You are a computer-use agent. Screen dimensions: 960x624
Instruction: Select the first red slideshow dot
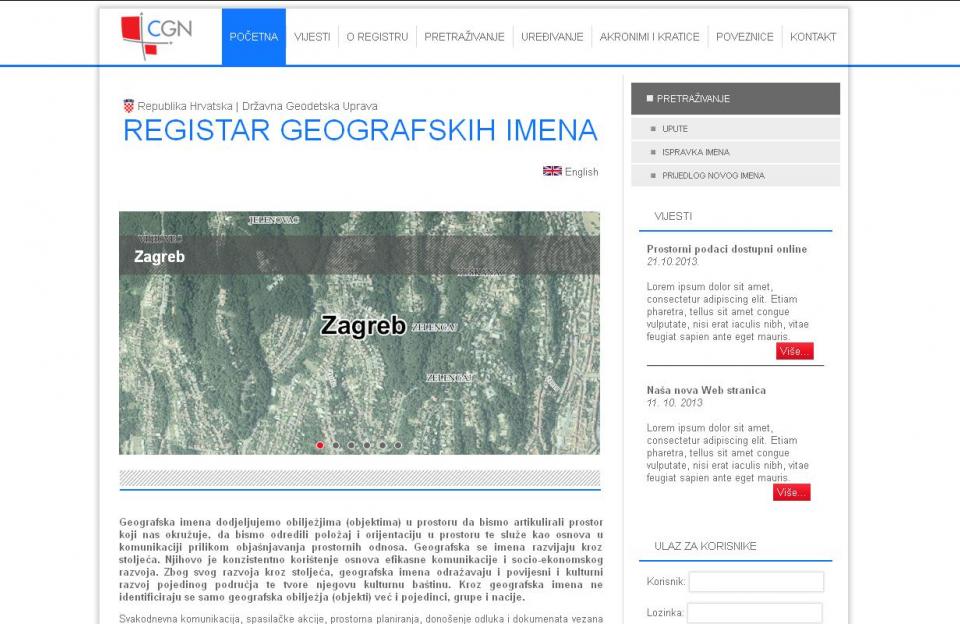(320, 445)
